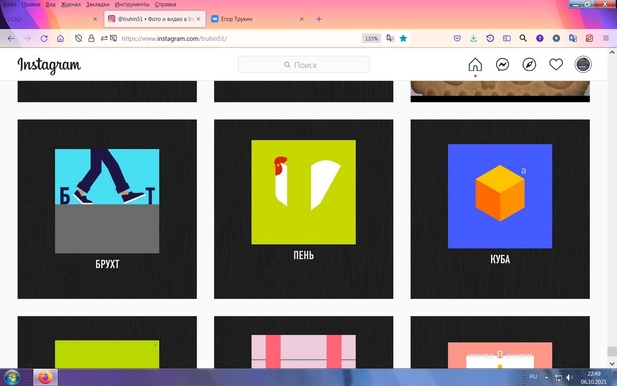Open the profile avatar menu
617x386 pixels.
tap(583, 64)
